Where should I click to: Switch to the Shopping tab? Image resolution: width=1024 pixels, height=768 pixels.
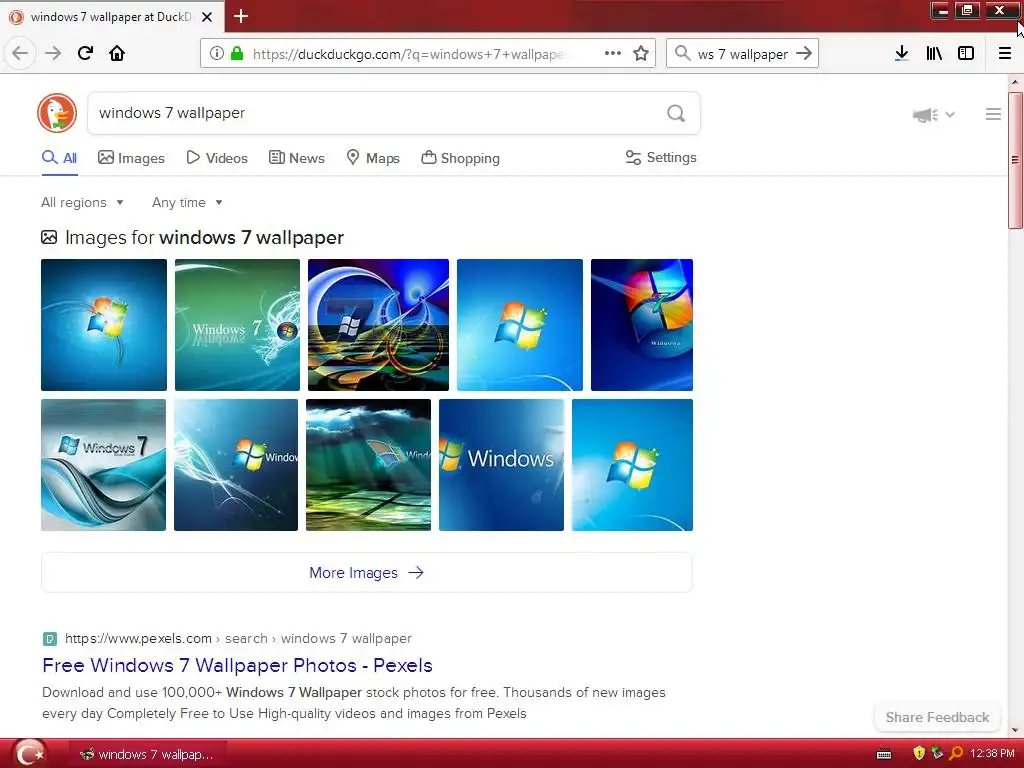point(460,158)
